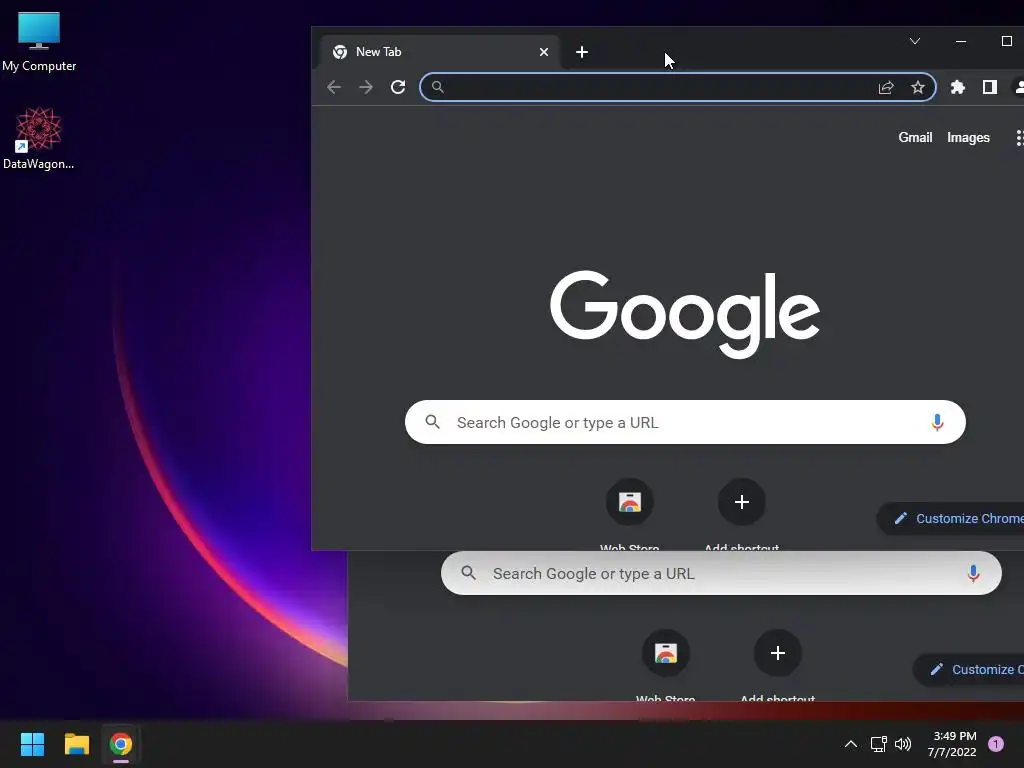The height and width of the screenshot is (768, 1024).
Task: Open the volume speaker icon in tray
Action: click(x=903, y=744)
